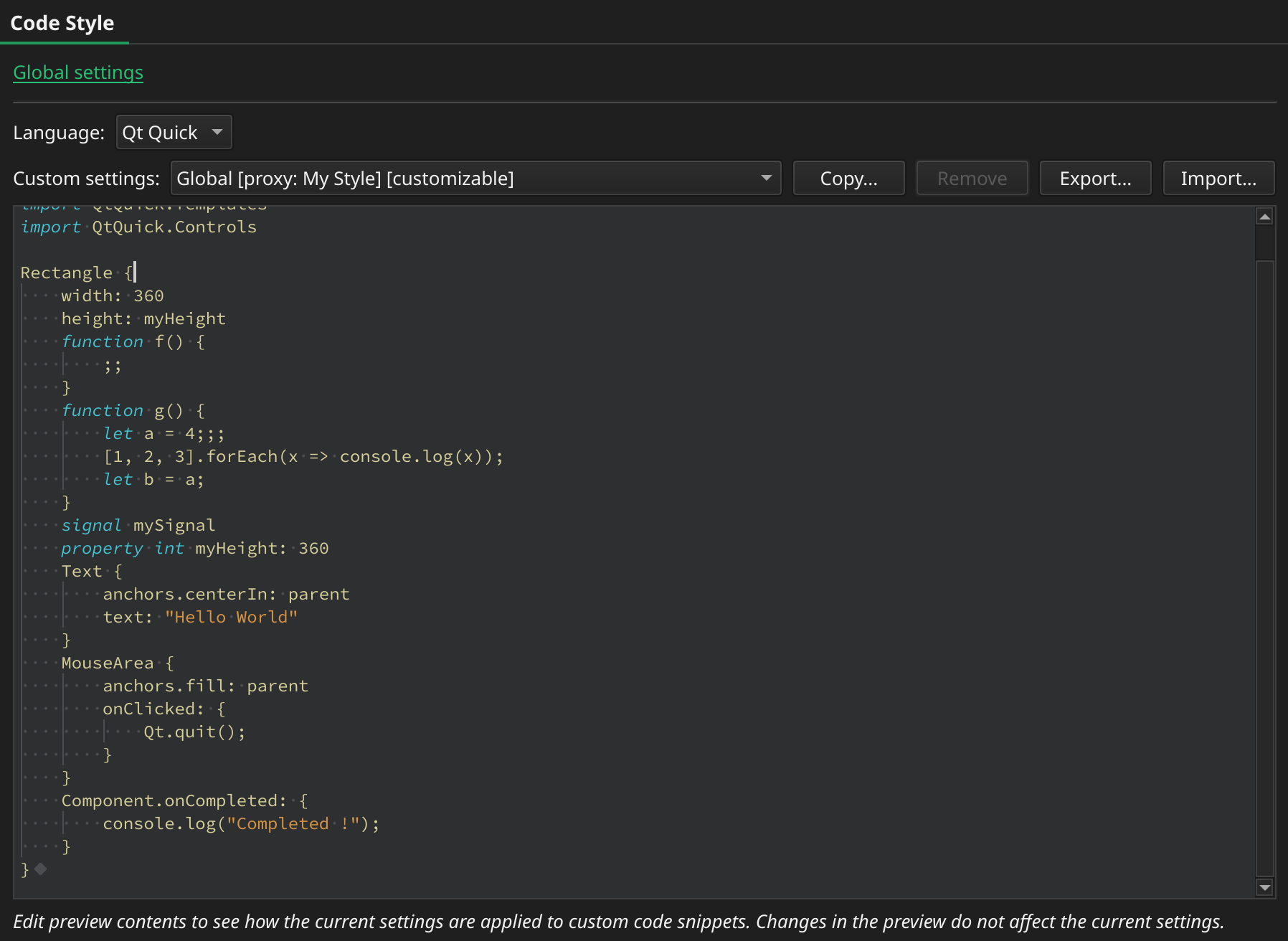The image size is (1288, 941).
Task: Click the vertical scrollbar's up arrow icon
Action: tap(1266, 214)
